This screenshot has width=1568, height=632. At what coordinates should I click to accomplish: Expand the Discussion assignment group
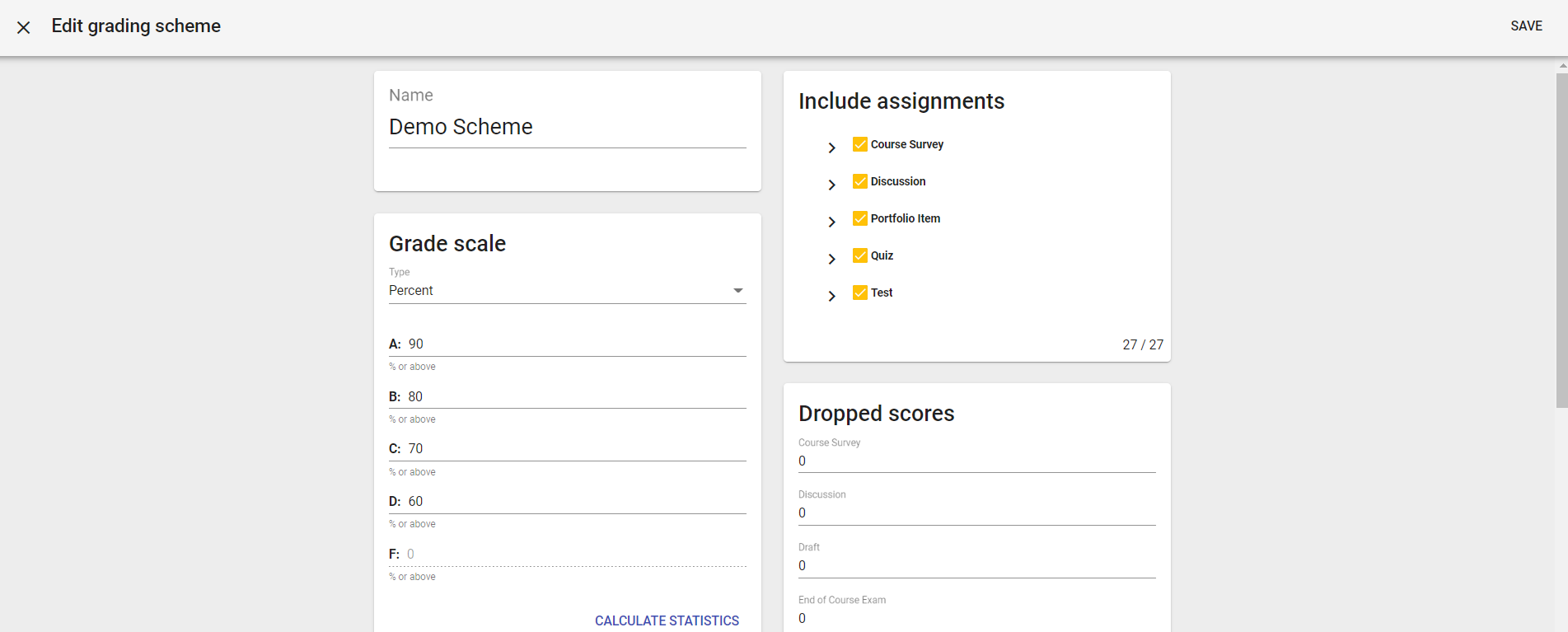831,185
